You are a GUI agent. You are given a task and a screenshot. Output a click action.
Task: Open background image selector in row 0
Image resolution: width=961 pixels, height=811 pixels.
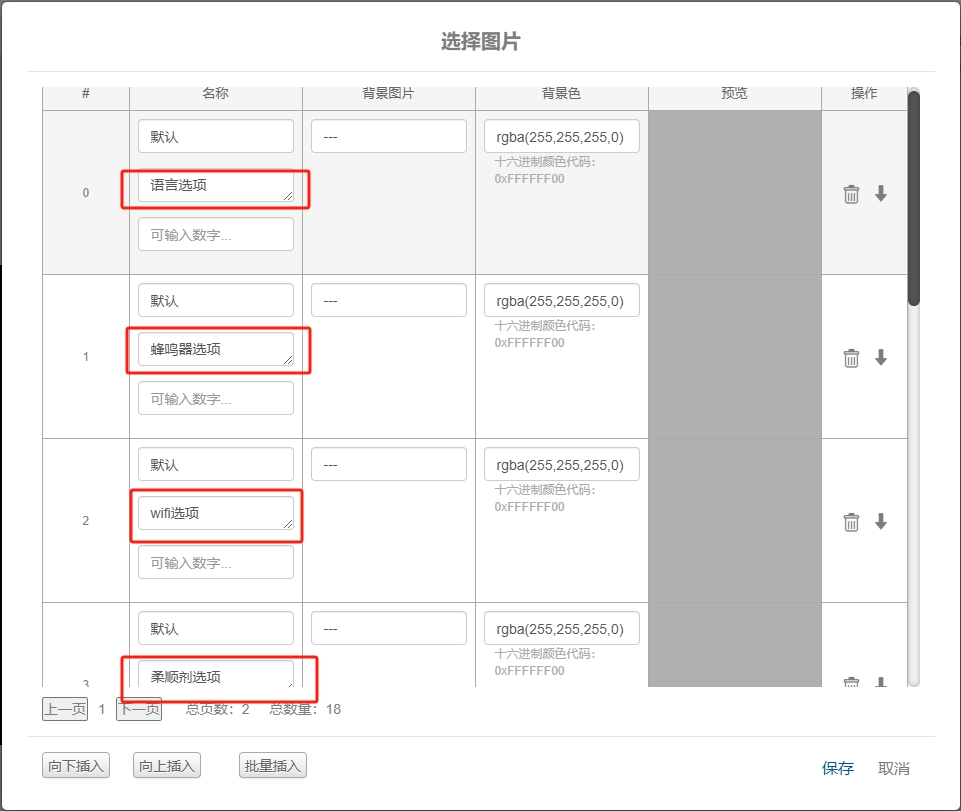click(x=389, y=136)
